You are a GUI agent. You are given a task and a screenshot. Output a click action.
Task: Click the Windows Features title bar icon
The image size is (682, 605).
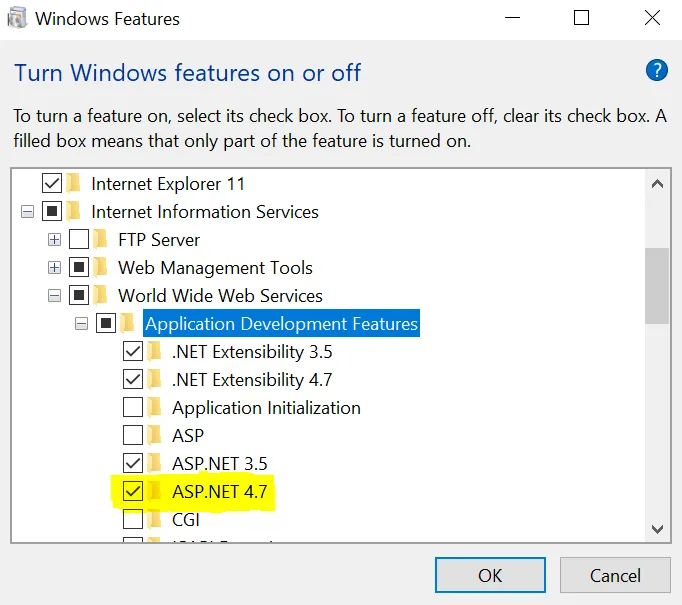(x=17, y=18)
